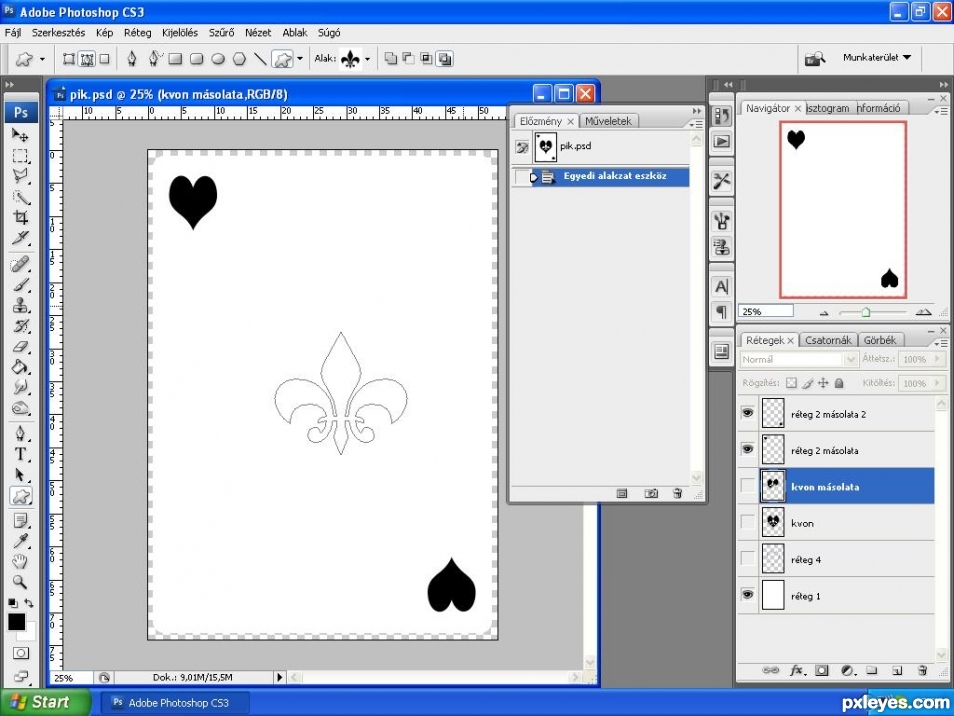Select the Zoom magnifier tool

[20, 582]
